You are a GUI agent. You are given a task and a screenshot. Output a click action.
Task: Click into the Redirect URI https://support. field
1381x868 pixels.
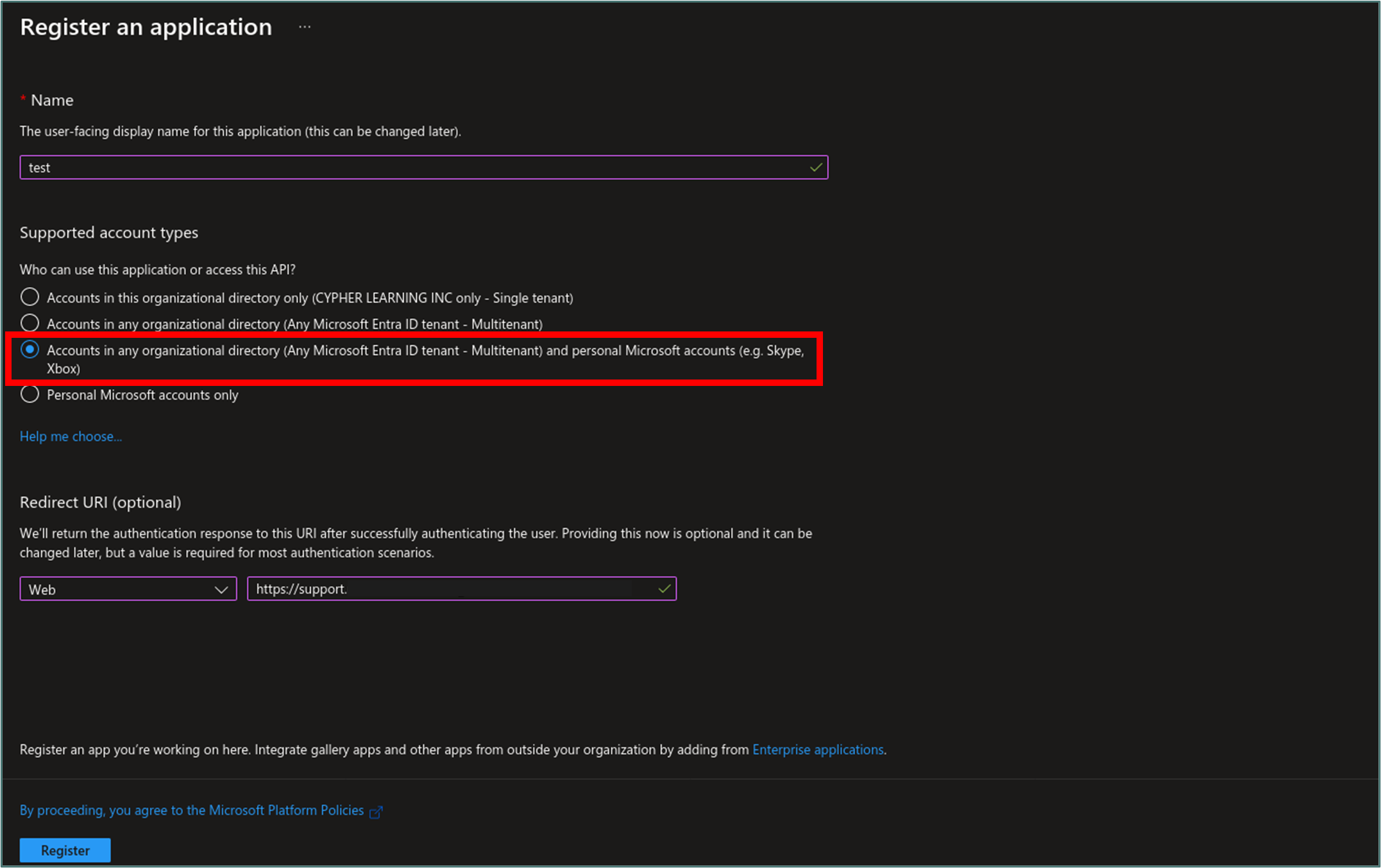click(x=449, y=588)
